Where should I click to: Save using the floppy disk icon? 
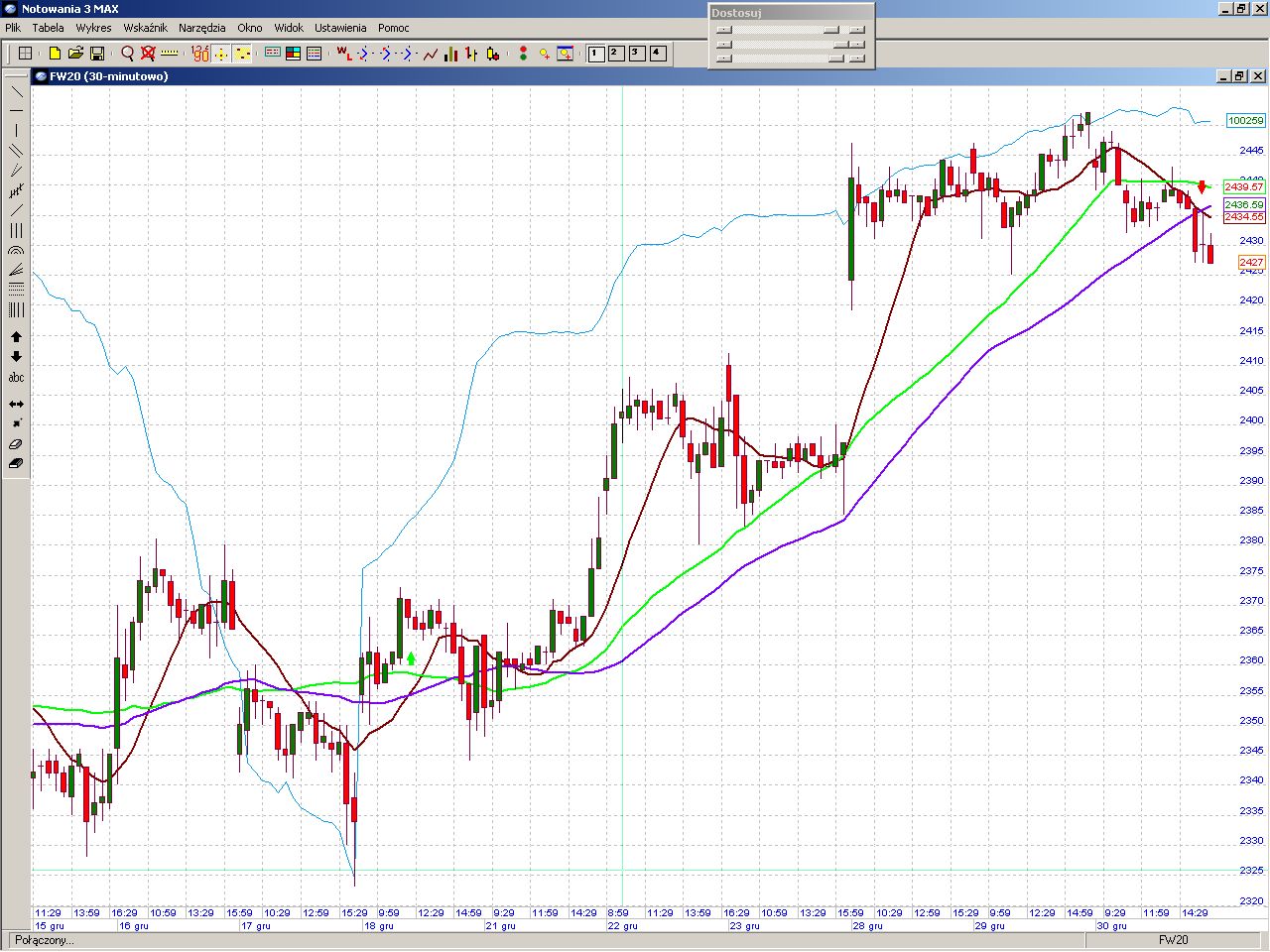coord(97,54)
